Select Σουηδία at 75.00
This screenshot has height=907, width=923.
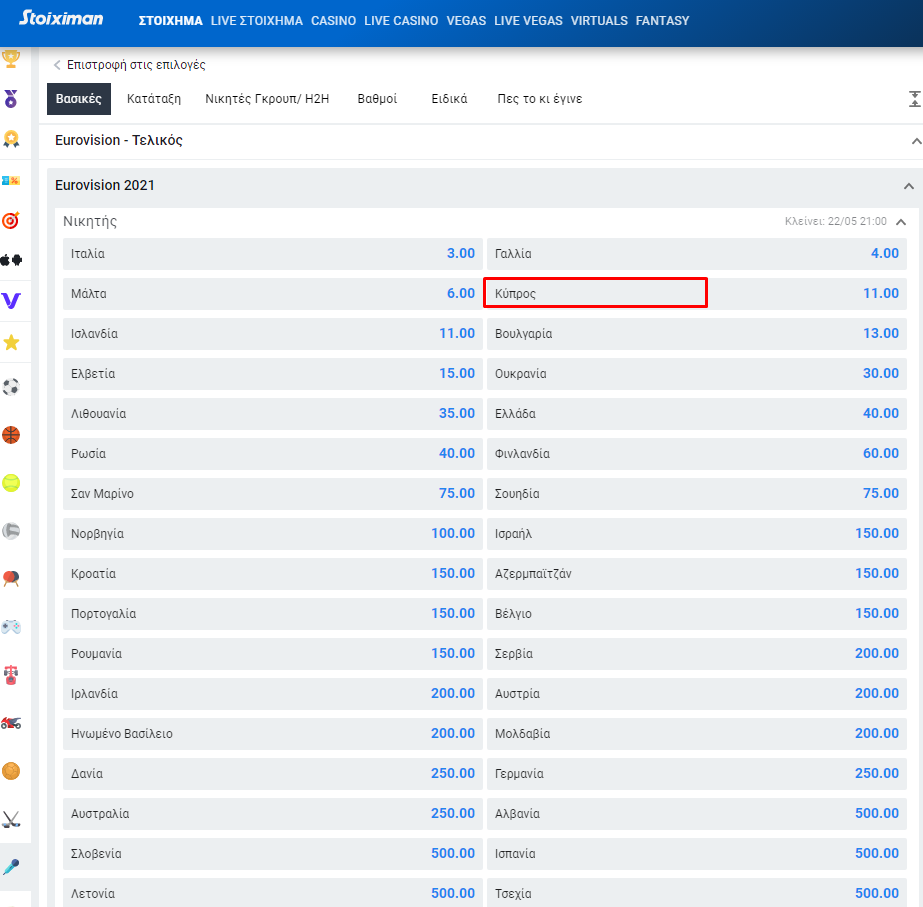pos(697,494)
